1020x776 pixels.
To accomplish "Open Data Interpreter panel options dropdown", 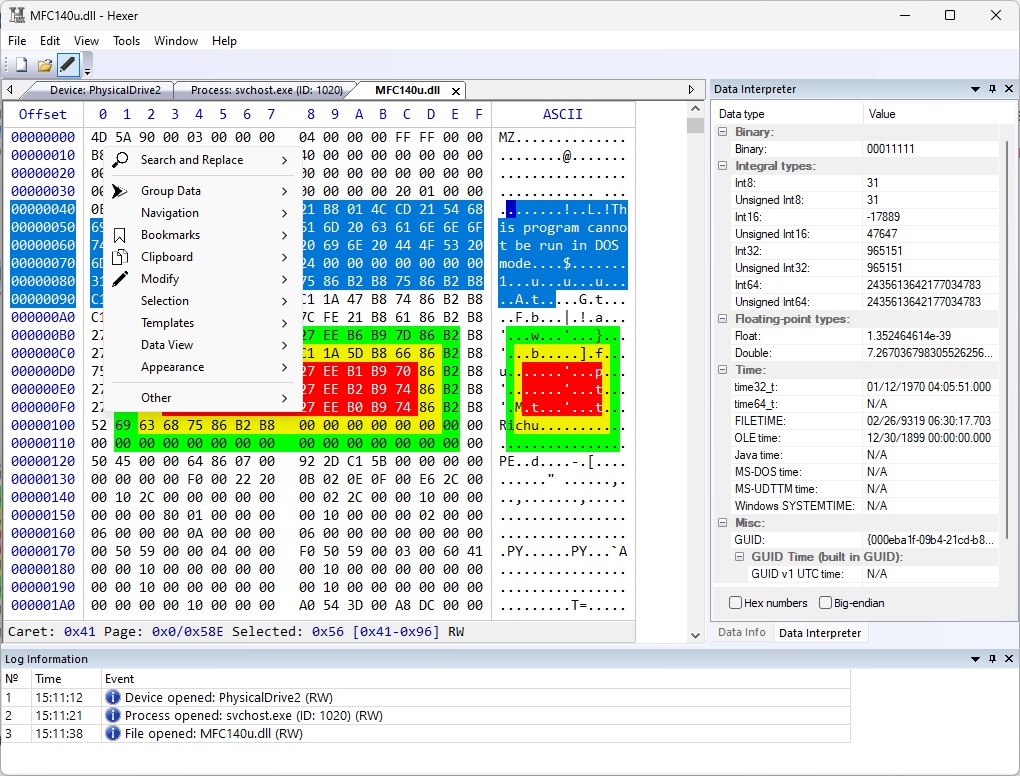I will coord(975,89).
